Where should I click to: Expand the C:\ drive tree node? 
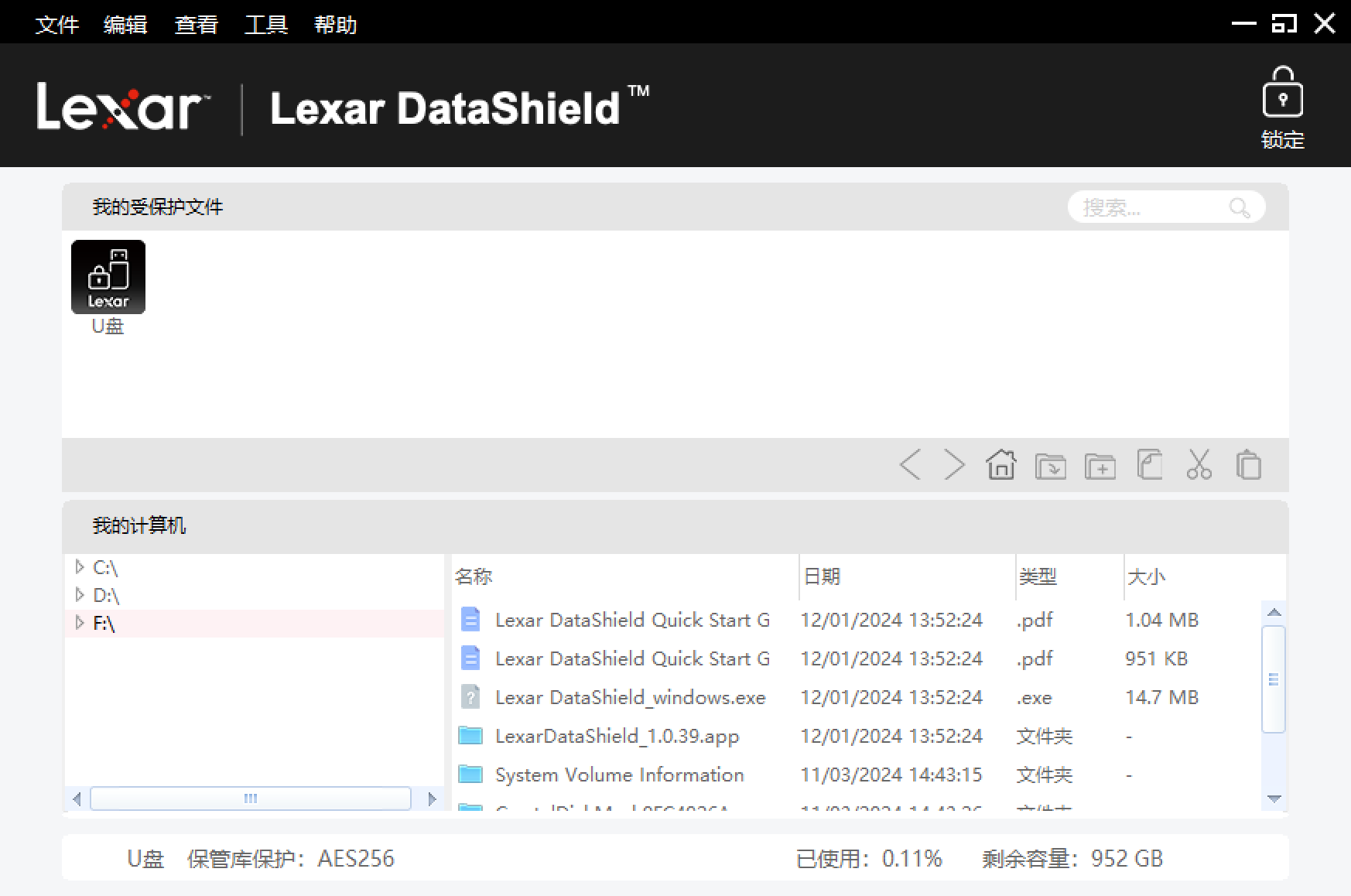tap(80, 567)
